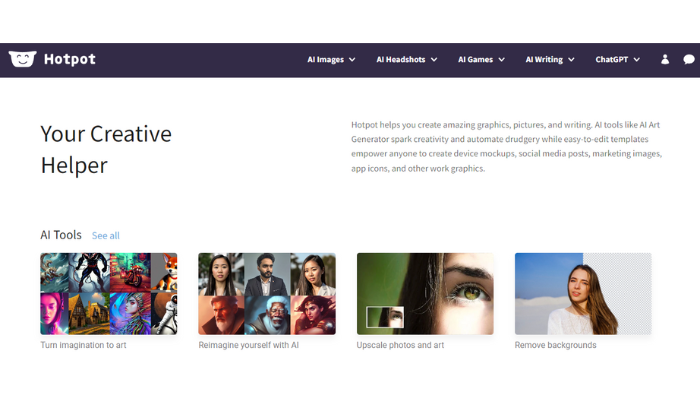Open the green eye upscaler thumbnail

(x=425, y=294)
